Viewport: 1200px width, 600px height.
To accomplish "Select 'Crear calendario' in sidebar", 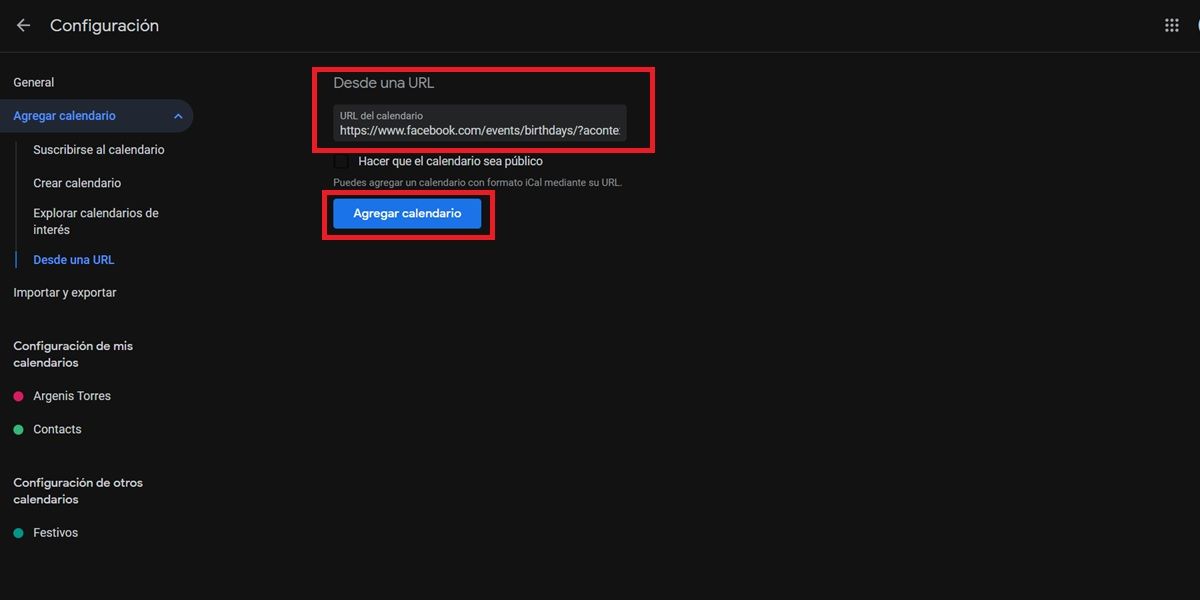I will (x=77, y=183).
